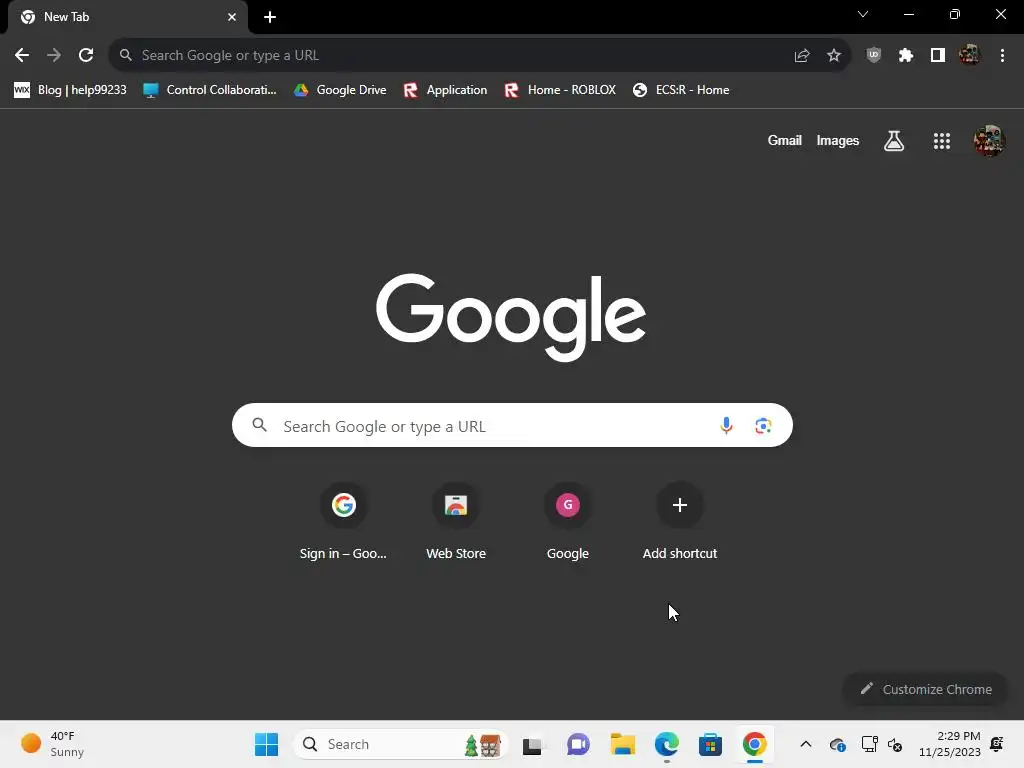The image size is (1024, 768).
Task: Open File Explorer from the taskbar
Action: (x=623, y=744)
